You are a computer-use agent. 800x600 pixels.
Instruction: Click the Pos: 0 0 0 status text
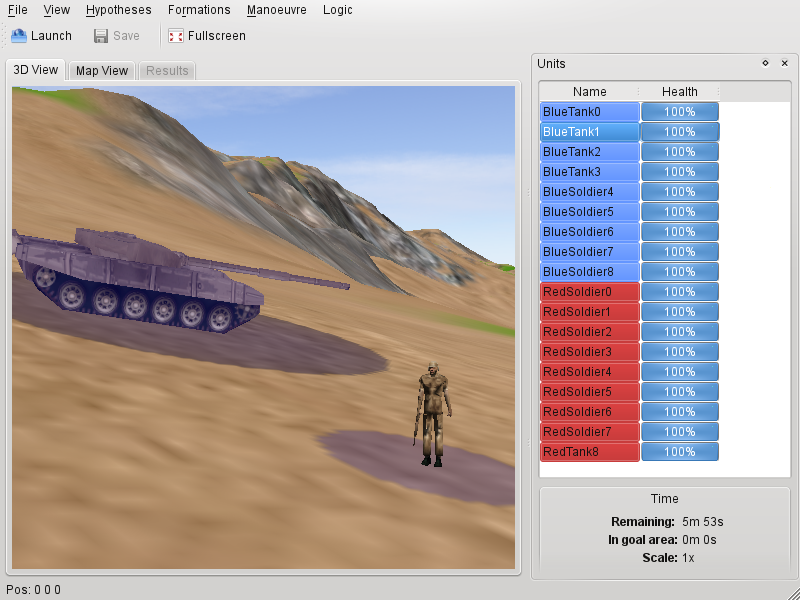tap(34, 590)
